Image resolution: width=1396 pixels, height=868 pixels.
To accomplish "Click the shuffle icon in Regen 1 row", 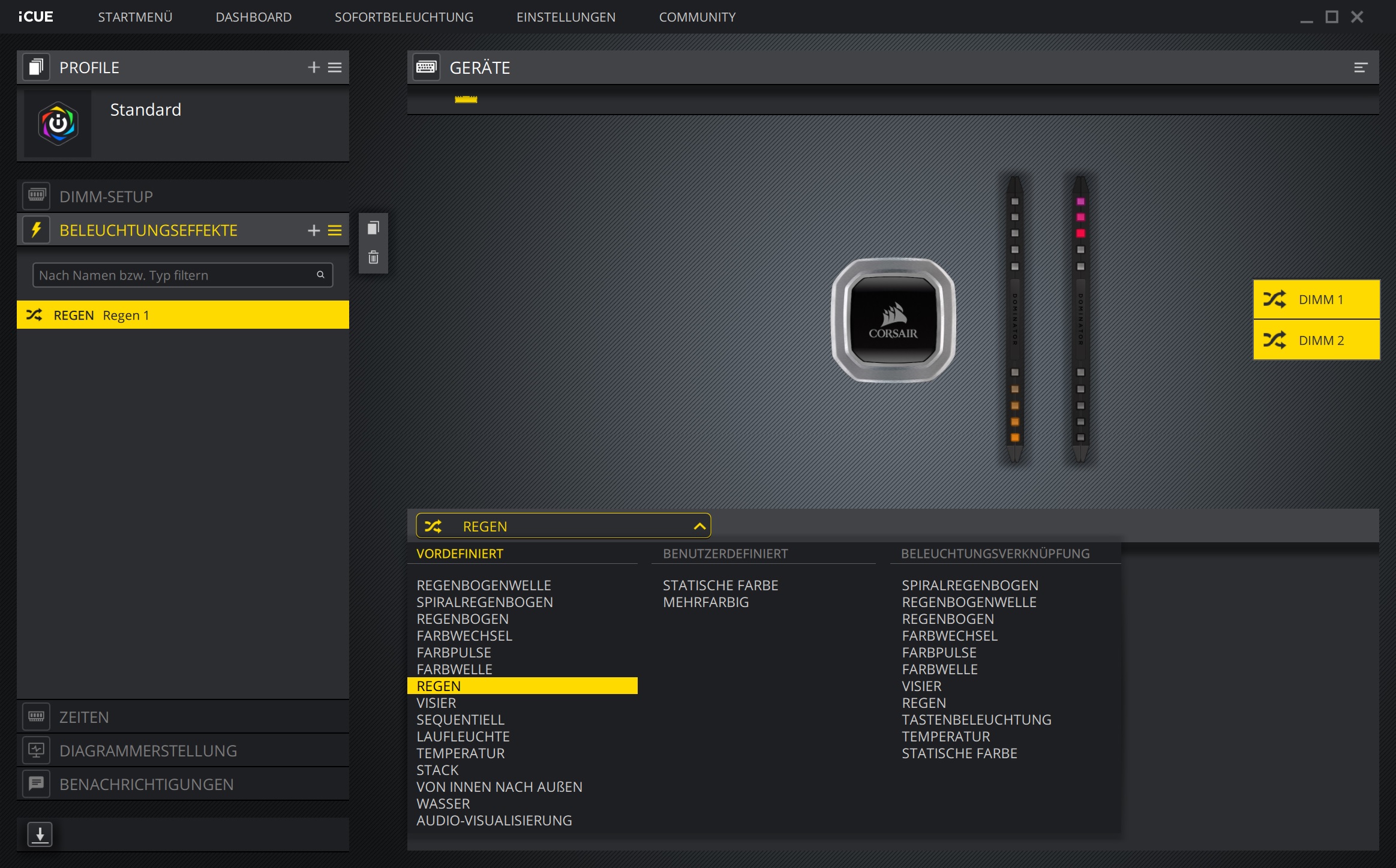I will coord(34,314).
